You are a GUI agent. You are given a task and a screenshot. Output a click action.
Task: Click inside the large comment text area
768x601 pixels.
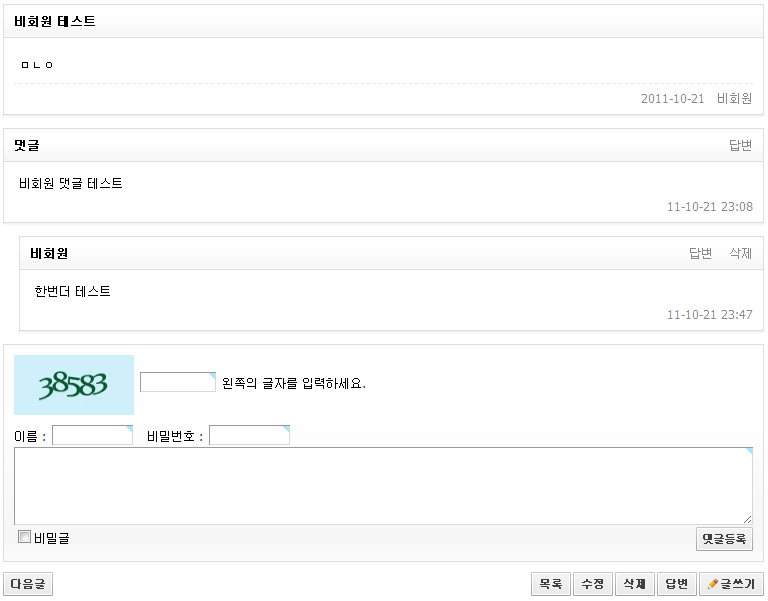point(383,485)
